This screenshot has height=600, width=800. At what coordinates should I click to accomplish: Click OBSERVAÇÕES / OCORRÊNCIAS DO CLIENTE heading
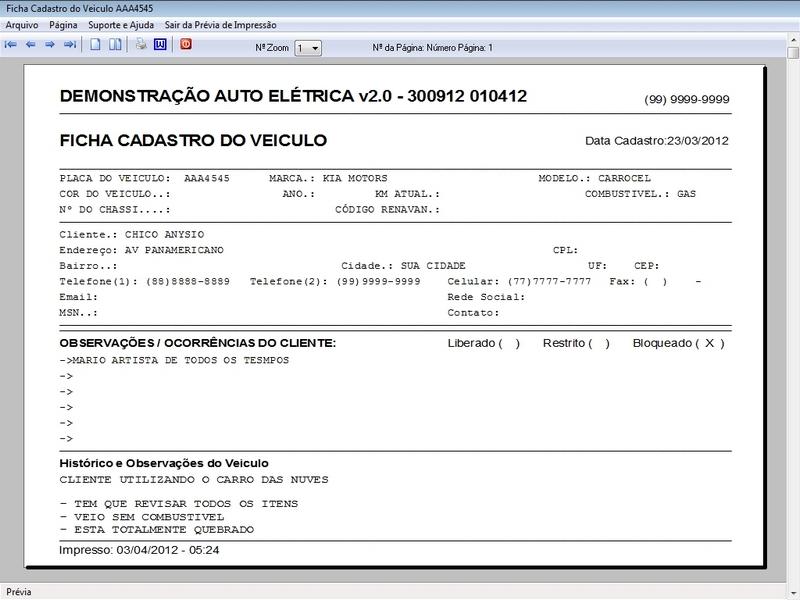[x=198, y=343]
